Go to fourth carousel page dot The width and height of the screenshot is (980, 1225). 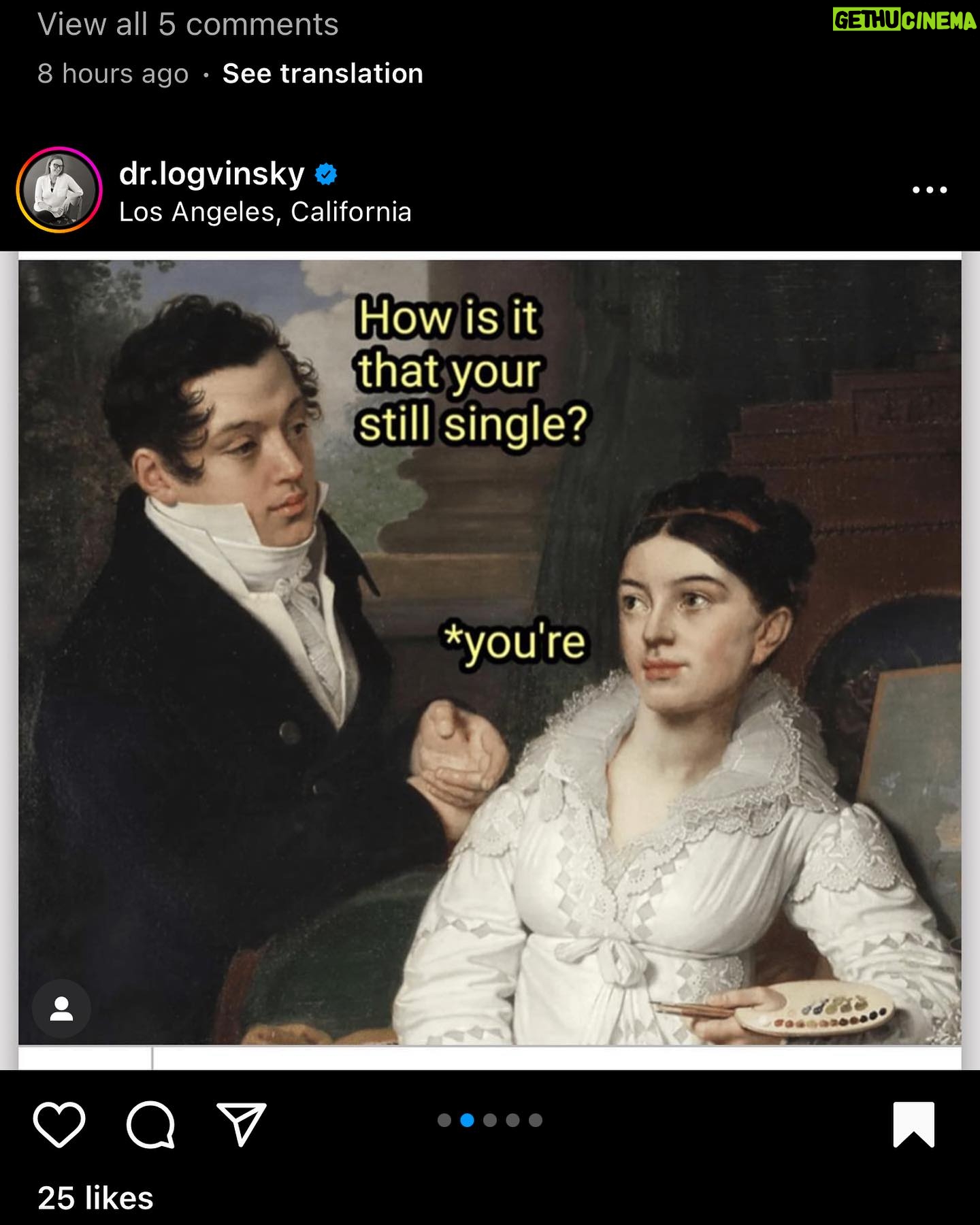[512, 1120]
